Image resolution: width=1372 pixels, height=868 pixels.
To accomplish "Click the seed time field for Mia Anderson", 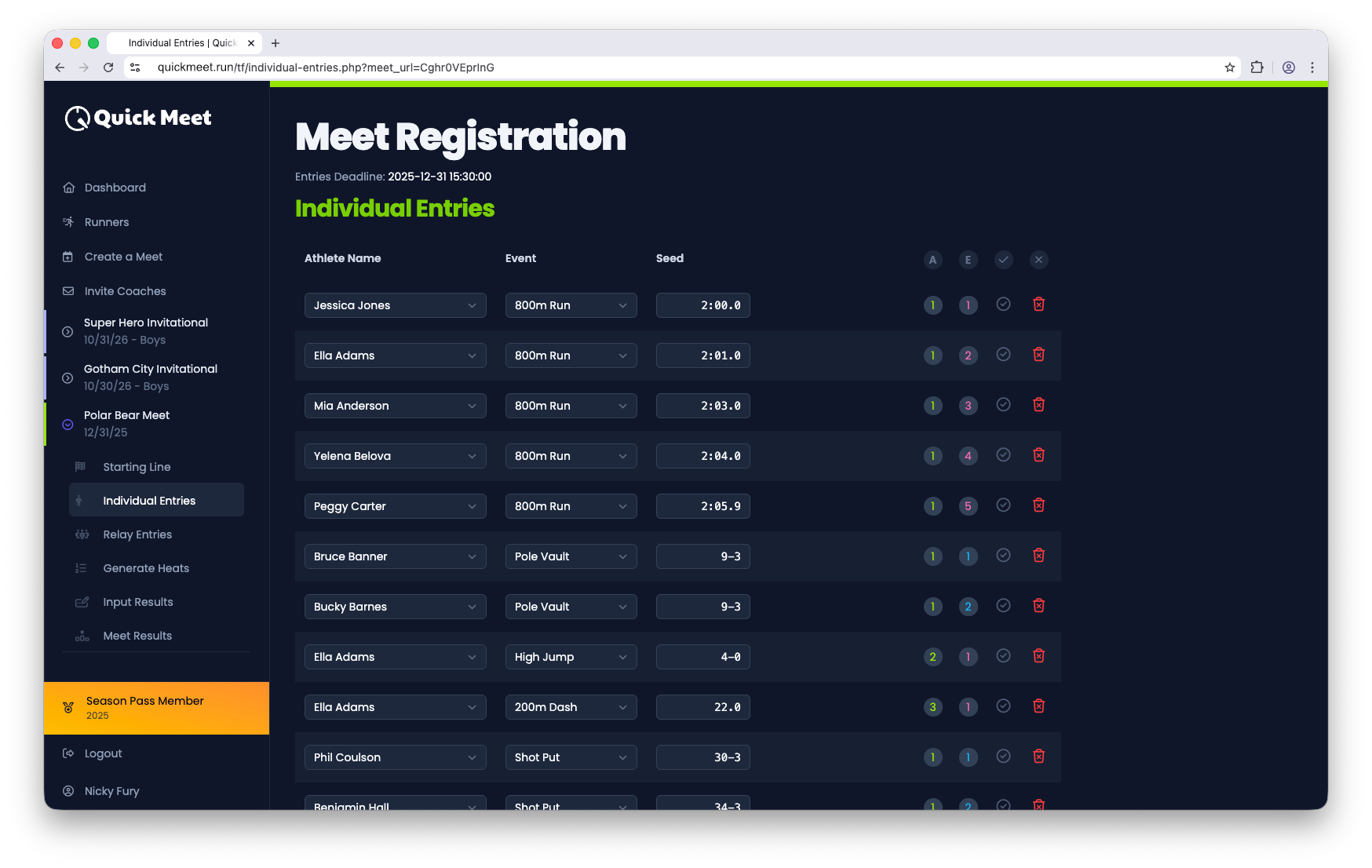I will pyautogui.click(x=702, y=405).
